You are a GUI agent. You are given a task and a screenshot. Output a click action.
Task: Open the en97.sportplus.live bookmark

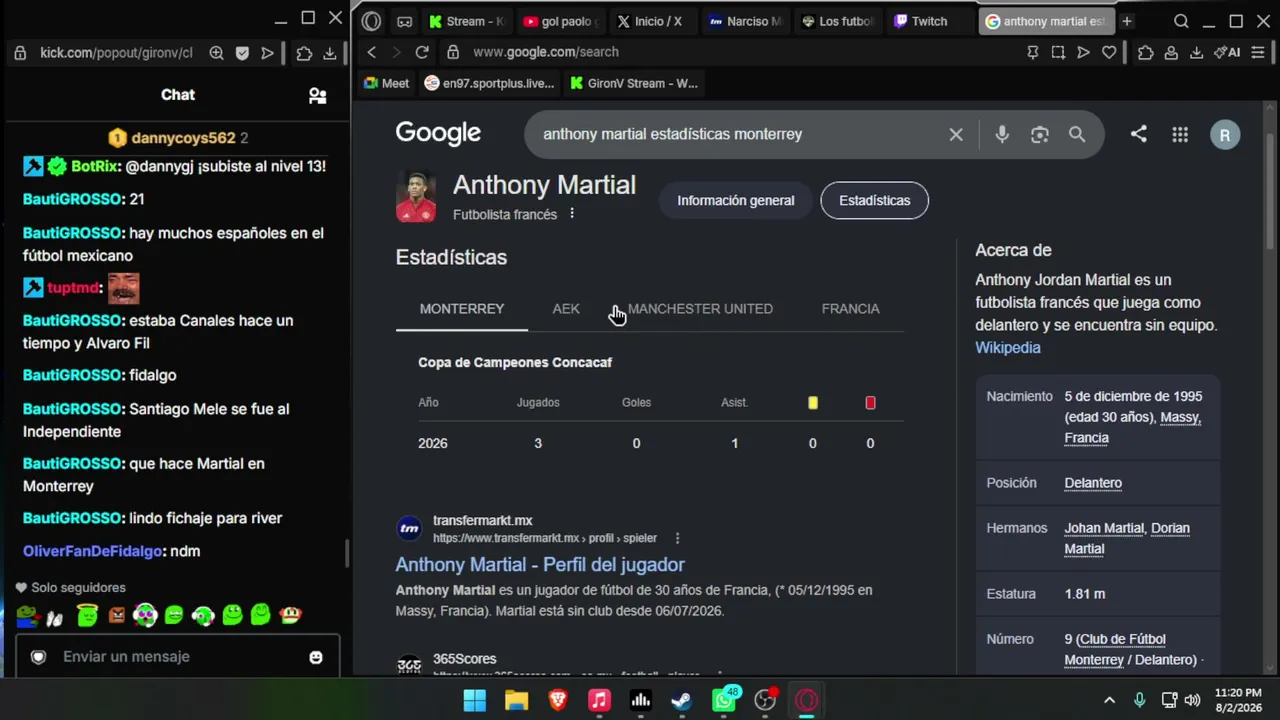[x=489, y=84]
